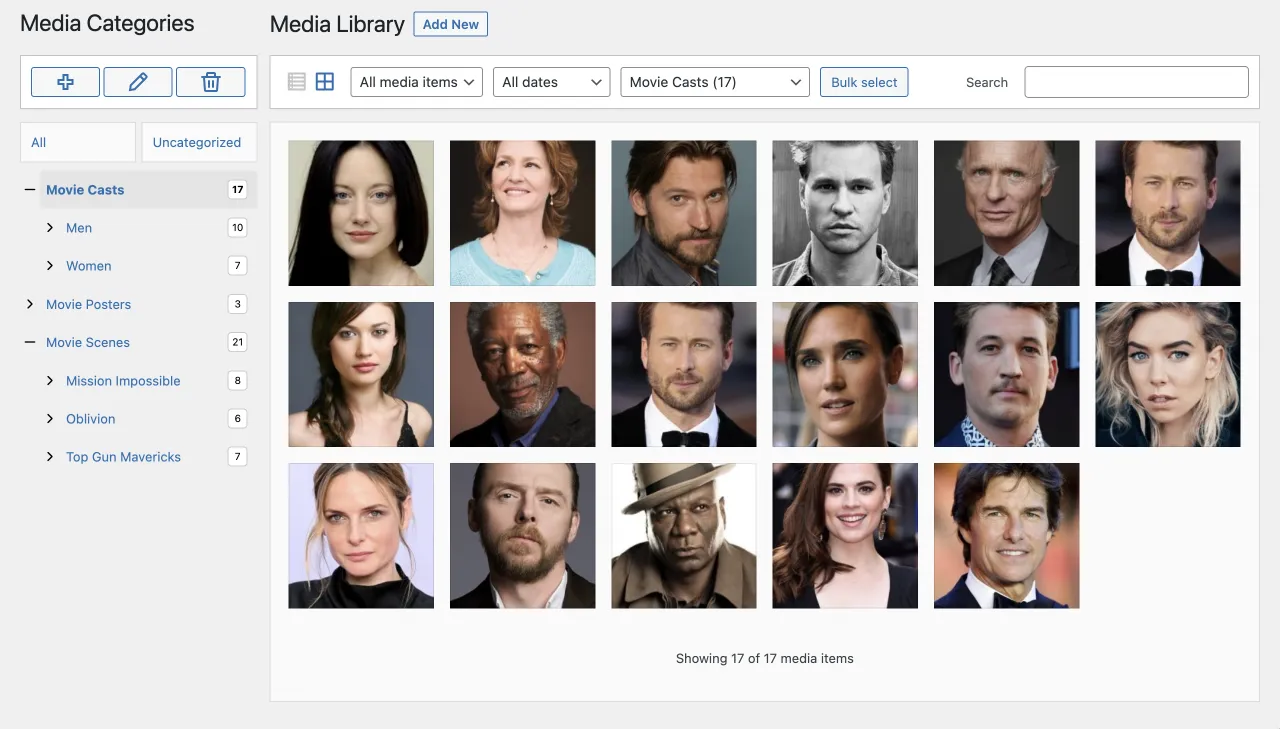The image size is (1280, 729).
Task: Select the Top Gun Mavericks category
Action: pyautogui.click(x=123, y=457)
